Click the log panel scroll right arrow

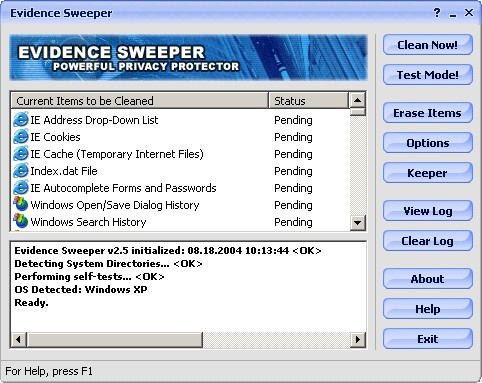coord(358,340)
